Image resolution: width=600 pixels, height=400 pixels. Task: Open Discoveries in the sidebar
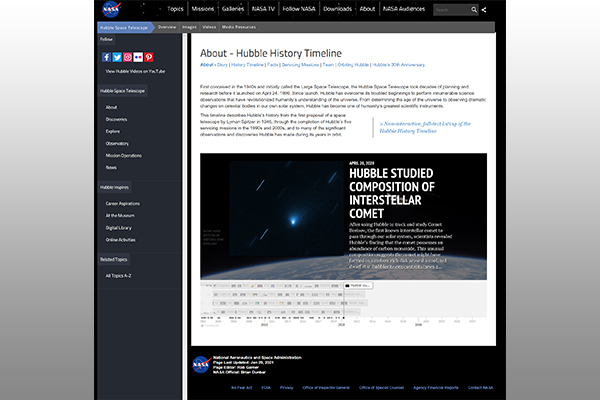coord(116,119)
